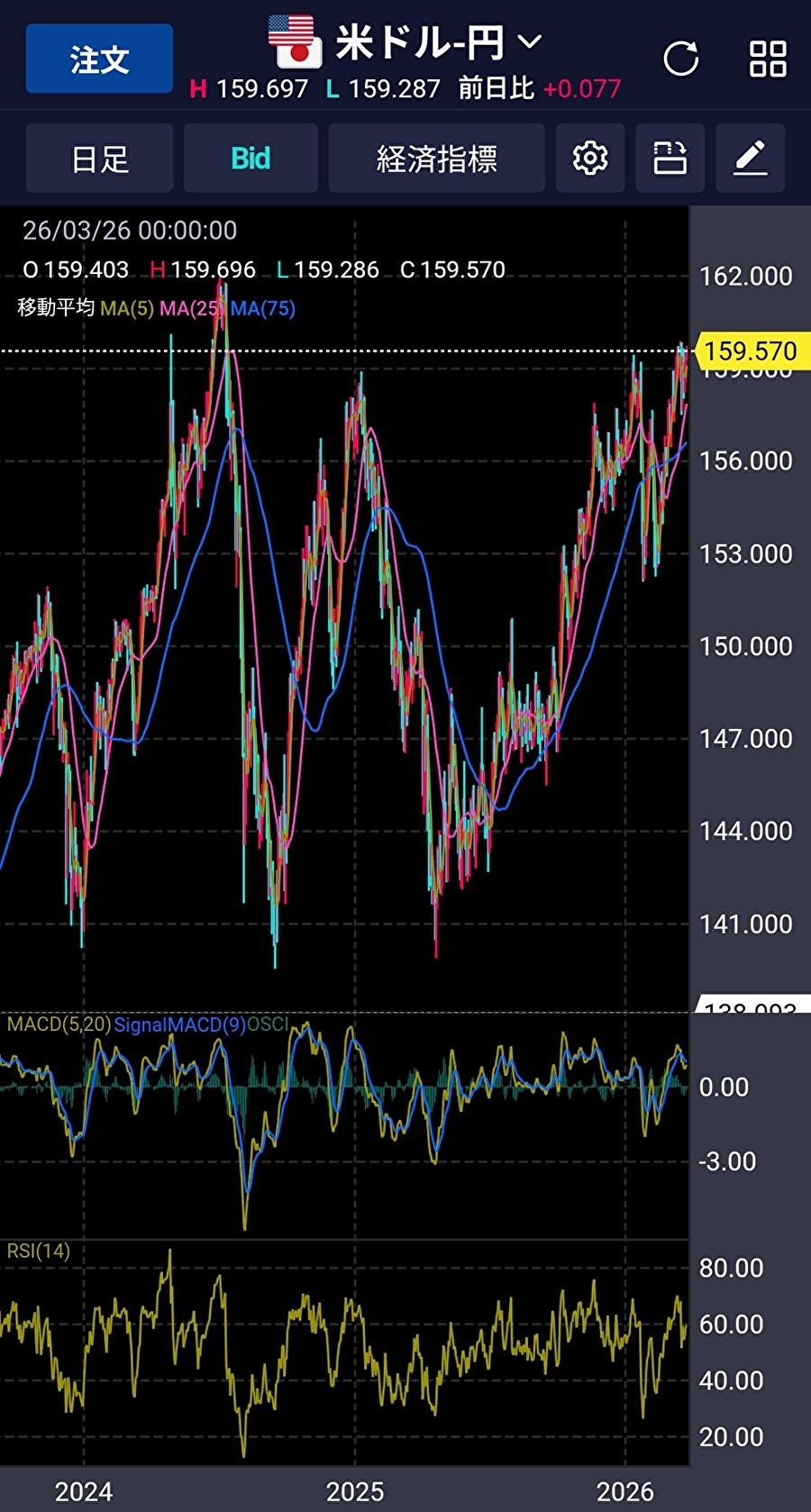The height and width of the screenshot is (1512, 811).
Task: Click the 2025 marker on time axis
Action: 355,1492
